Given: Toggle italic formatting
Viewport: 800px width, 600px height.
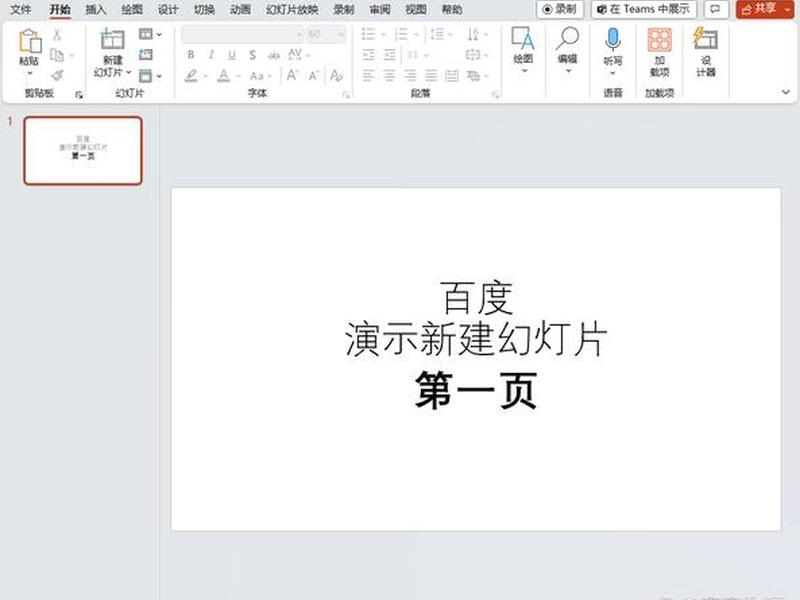Looking at the screenshot, I should click(211, 55).
